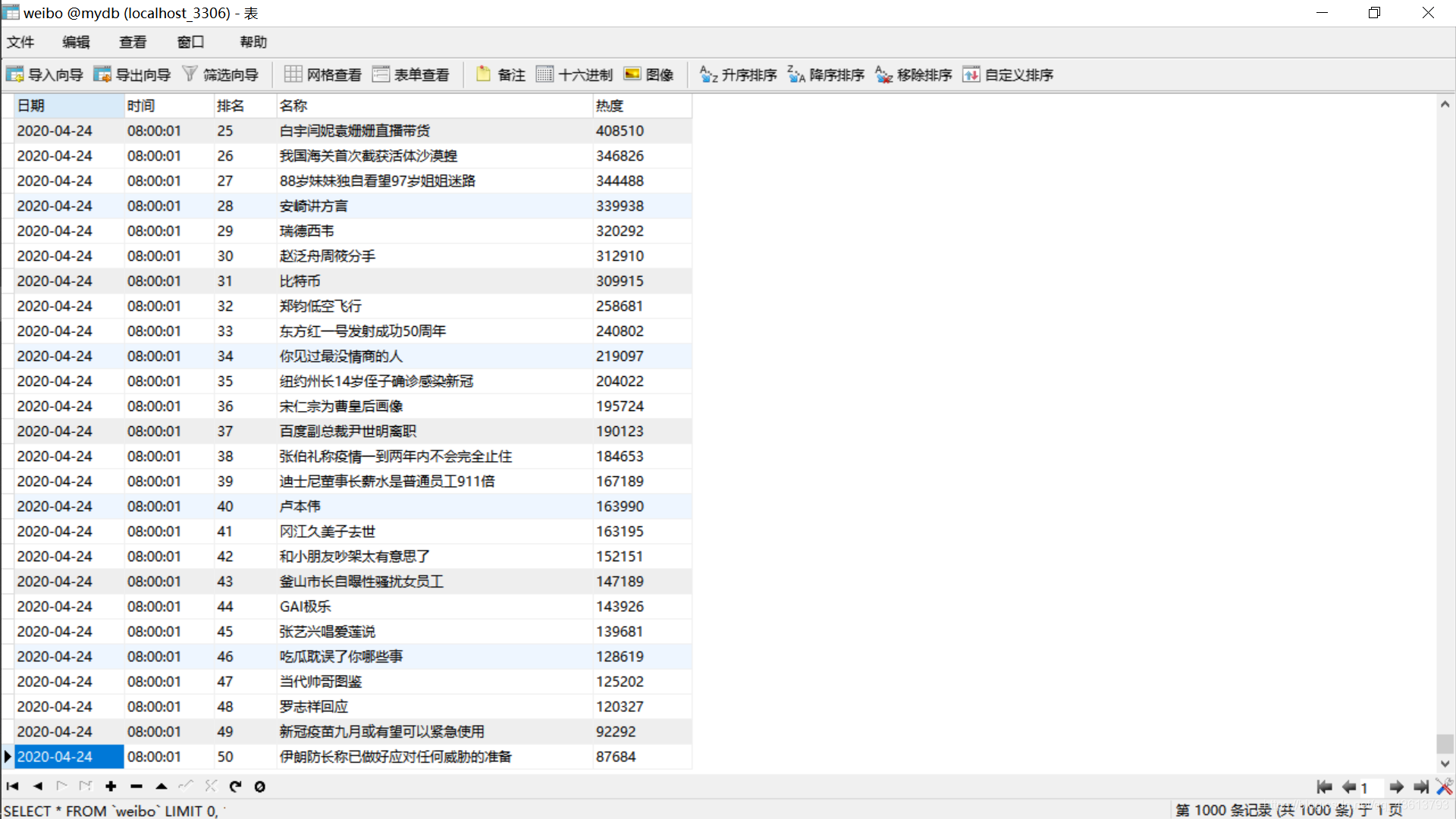
Task: Switch to 十六进制 hex view
Action: click(575, 74)
